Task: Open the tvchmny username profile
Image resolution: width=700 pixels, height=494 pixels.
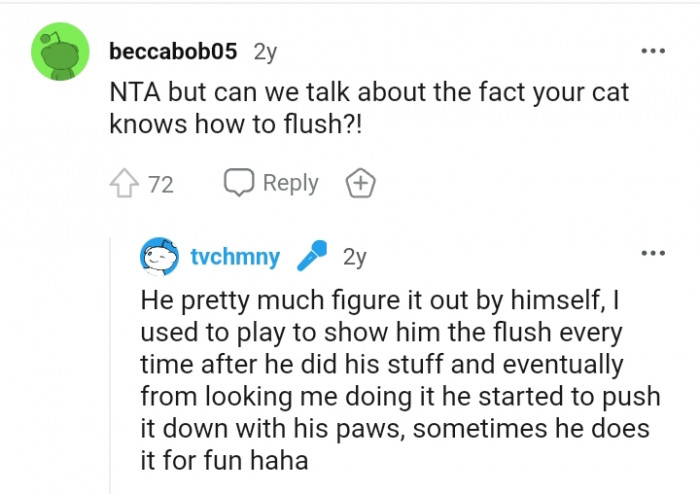Action: (x=235, y=257)
